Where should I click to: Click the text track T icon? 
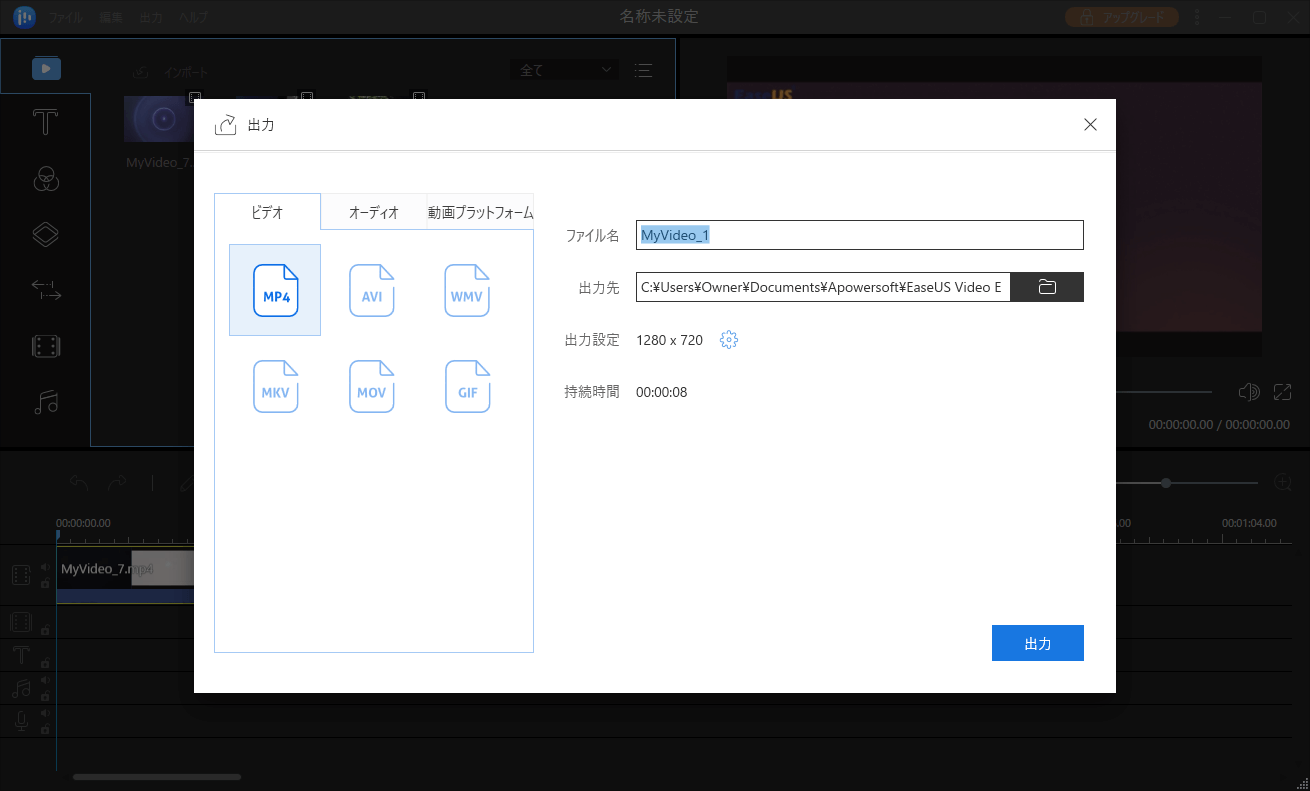21,655
